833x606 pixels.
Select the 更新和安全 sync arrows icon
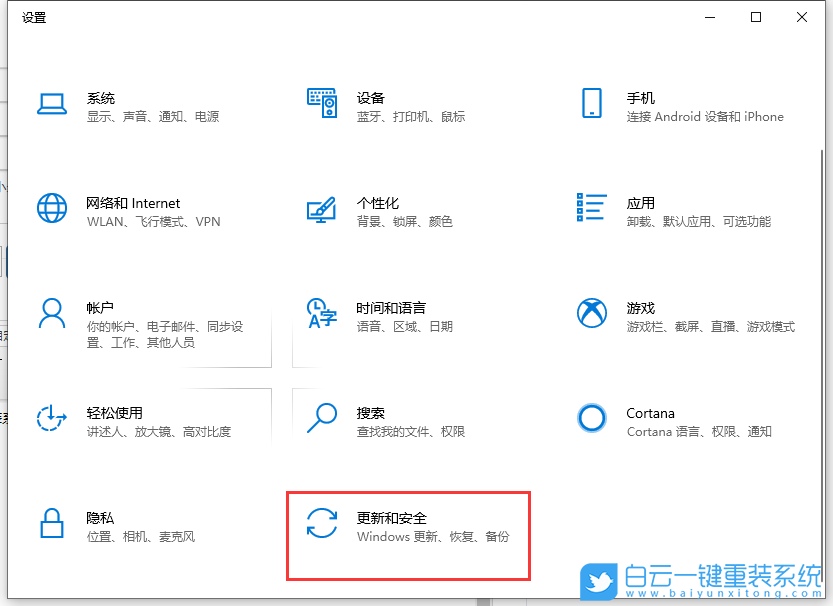(321, 522)
